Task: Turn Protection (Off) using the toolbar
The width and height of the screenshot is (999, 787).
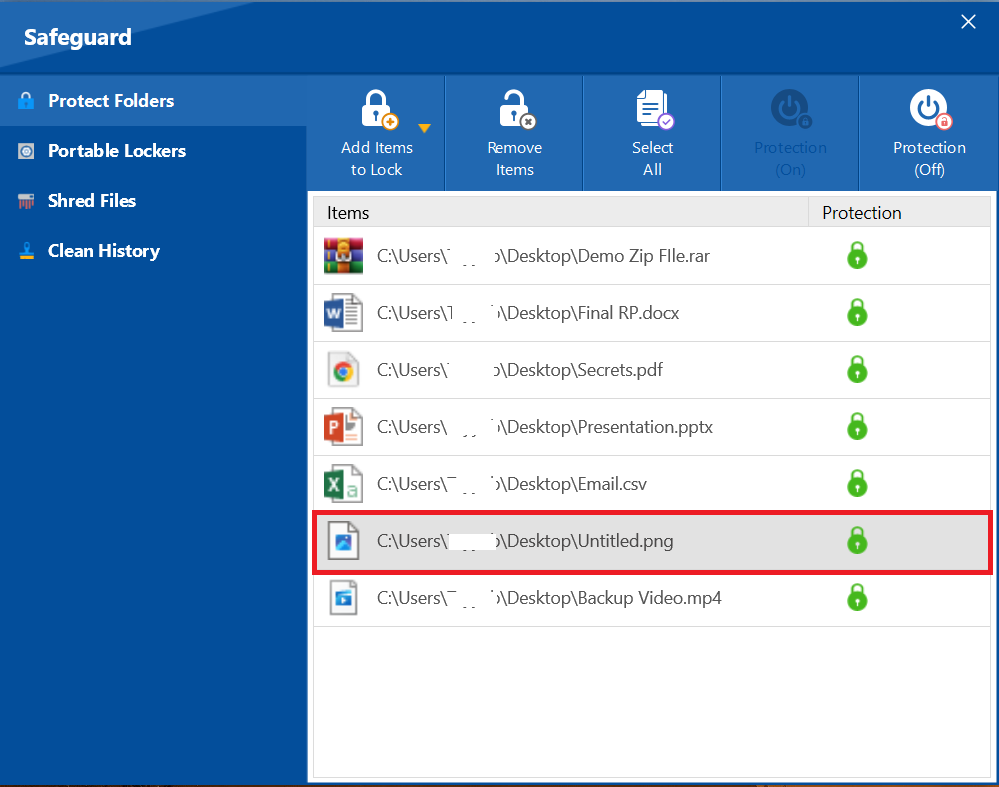Action: pyautogui.click(x=929, y=133)
